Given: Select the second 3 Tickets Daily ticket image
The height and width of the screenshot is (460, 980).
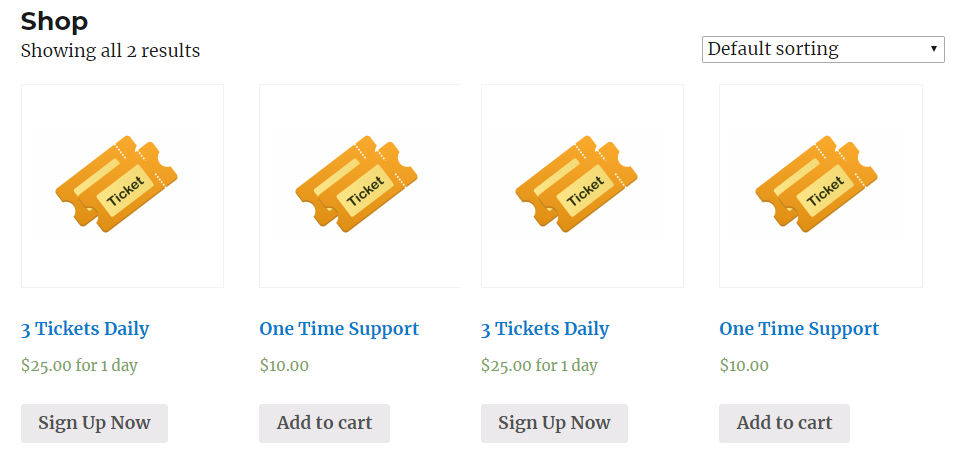Looking at the screenshot, I should (582, 186).
